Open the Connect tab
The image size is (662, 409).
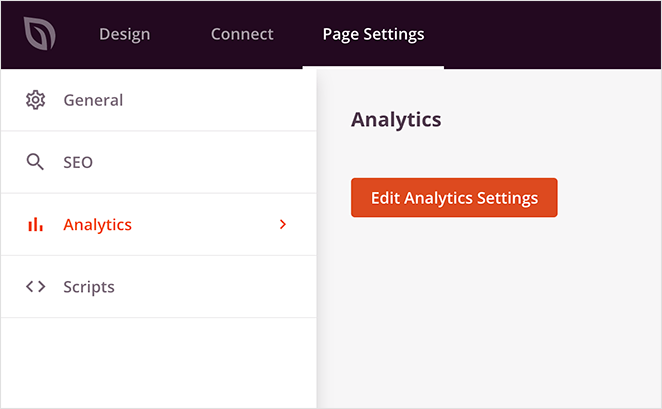(x=242, y=34)
